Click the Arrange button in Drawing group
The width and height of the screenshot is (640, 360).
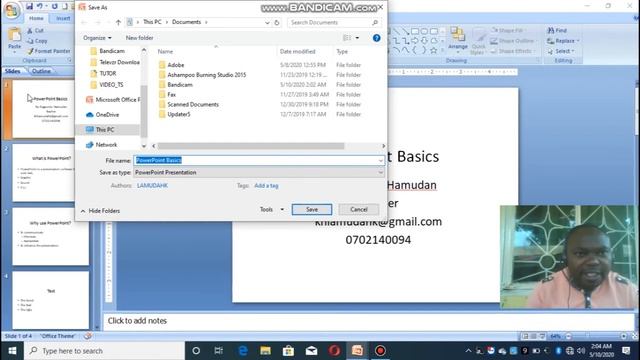coord(458,39)
